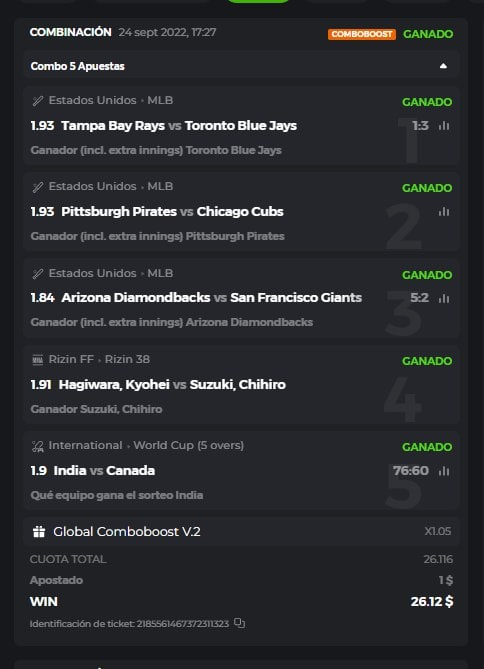Click the Rizin FF Rizin 38 league label
This screenshot has width=484, height=669.
click(x=99, y=359)
